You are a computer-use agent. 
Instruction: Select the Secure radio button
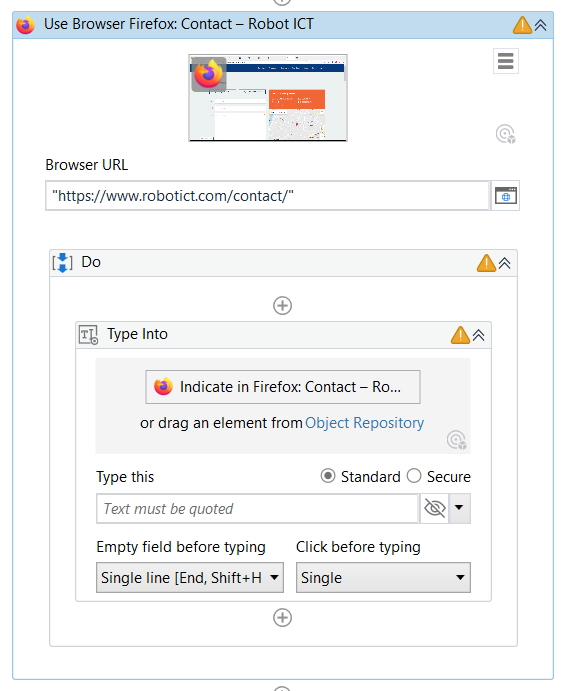(414, 476)
